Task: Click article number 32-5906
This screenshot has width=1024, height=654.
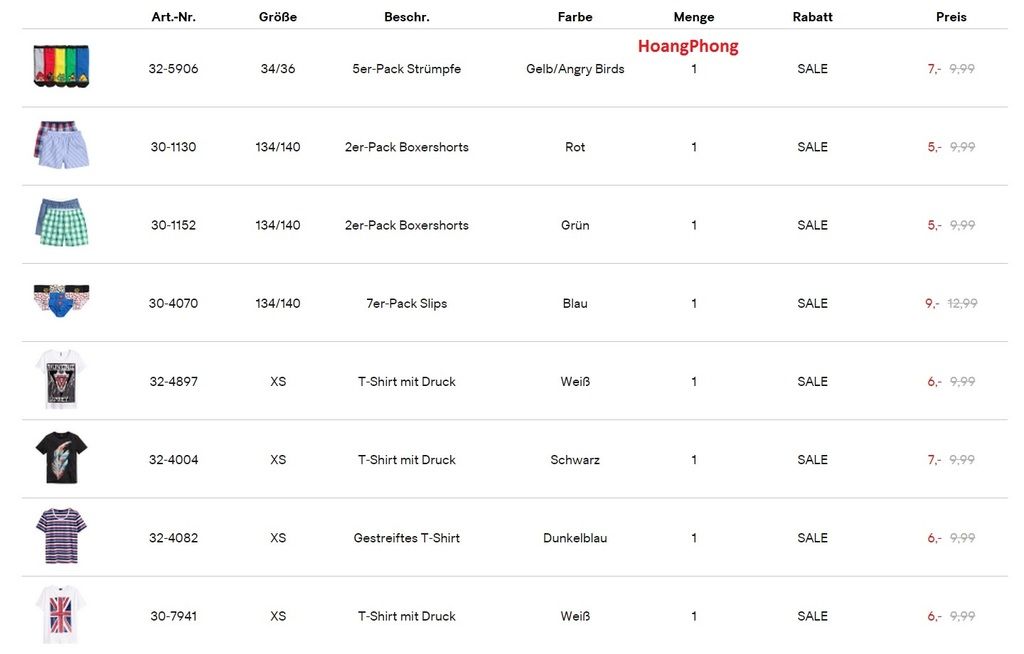Action: point(173,69)
